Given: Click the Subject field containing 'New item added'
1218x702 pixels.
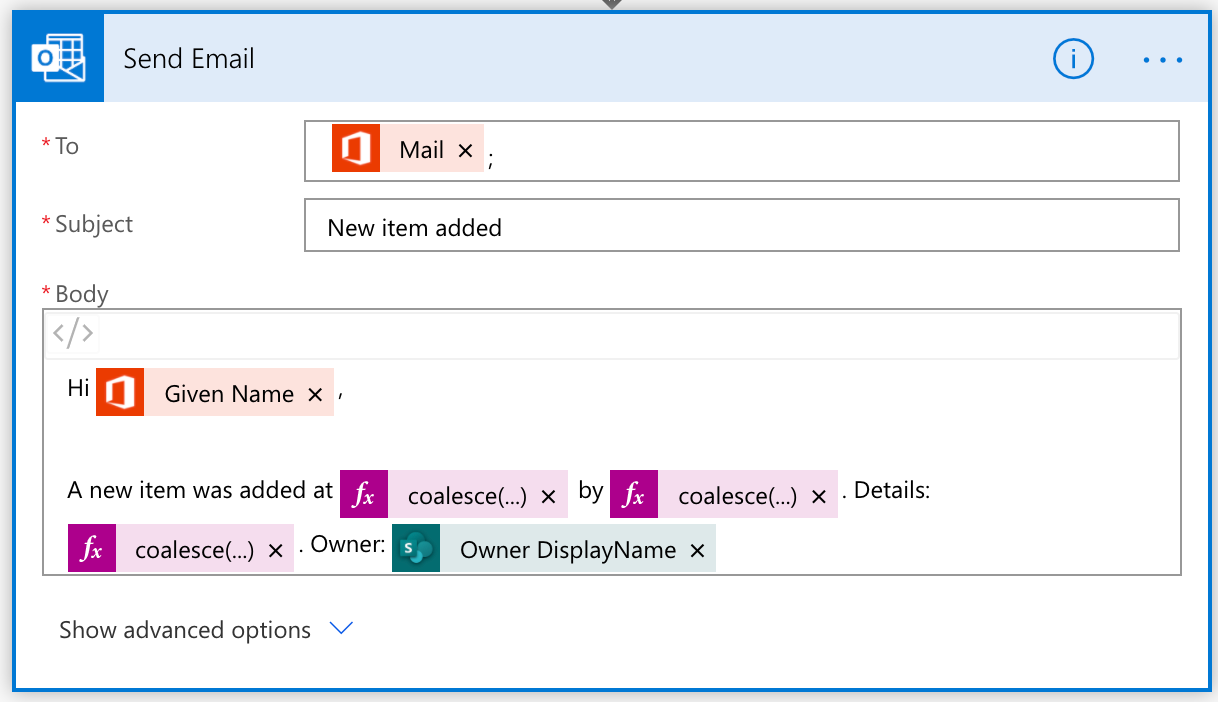Looking at the screenshot, I should pyautogui.click(x=742, y=225).
